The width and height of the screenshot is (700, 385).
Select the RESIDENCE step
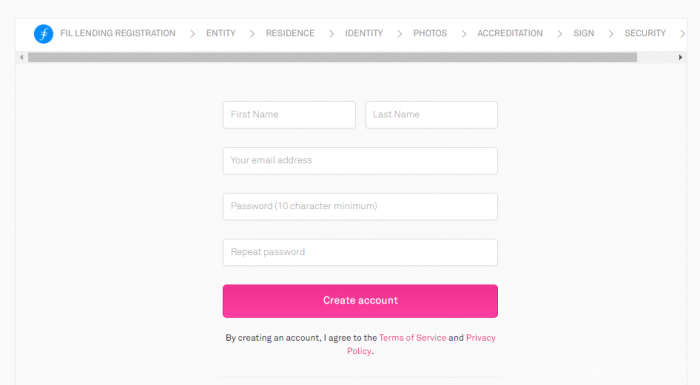point(290,33)
